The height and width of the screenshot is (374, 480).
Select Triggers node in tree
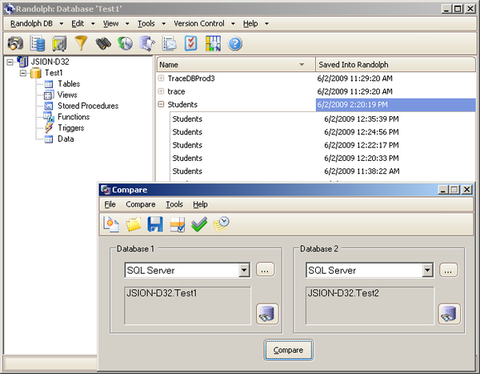click(71, 128)
